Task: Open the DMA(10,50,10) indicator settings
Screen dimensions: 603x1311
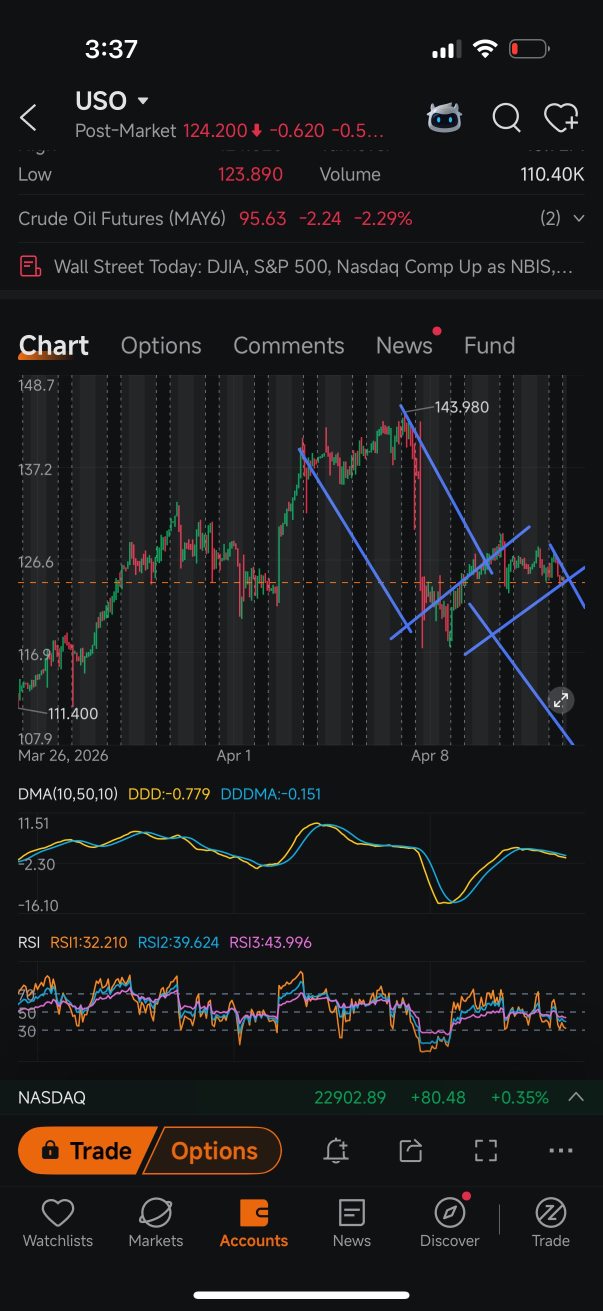Action: (68, 794)
